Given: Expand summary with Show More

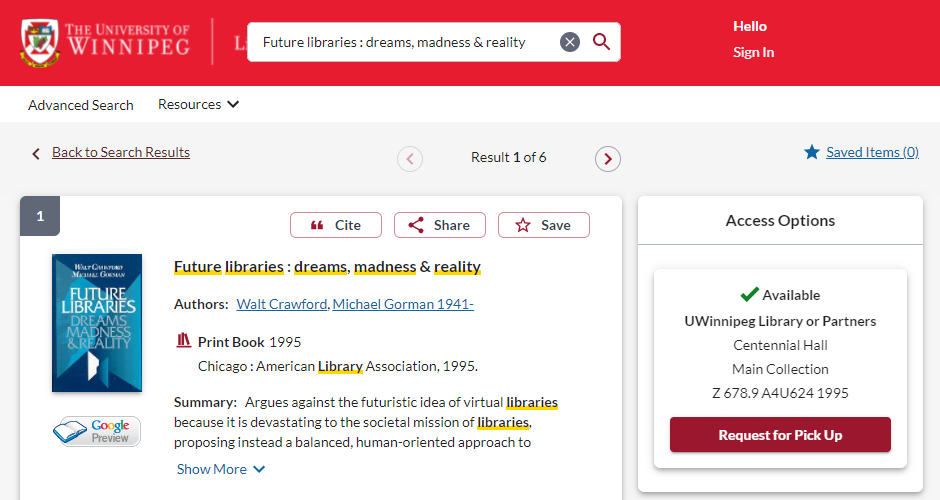Looking at the screenshot, I should [x=221, y=469].
